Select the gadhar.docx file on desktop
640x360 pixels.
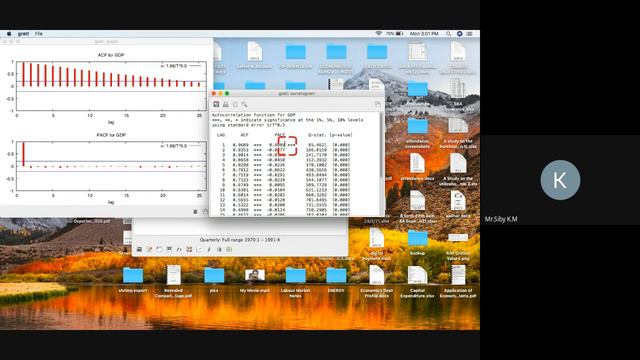tap(458, 201)
